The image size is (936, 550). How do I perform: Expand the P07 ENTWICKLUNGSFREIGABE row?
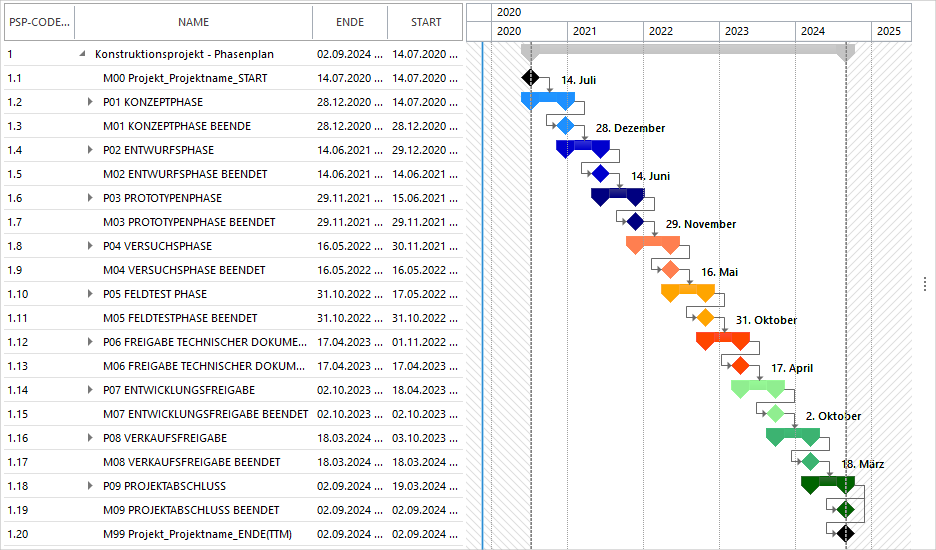coord(90,390)
